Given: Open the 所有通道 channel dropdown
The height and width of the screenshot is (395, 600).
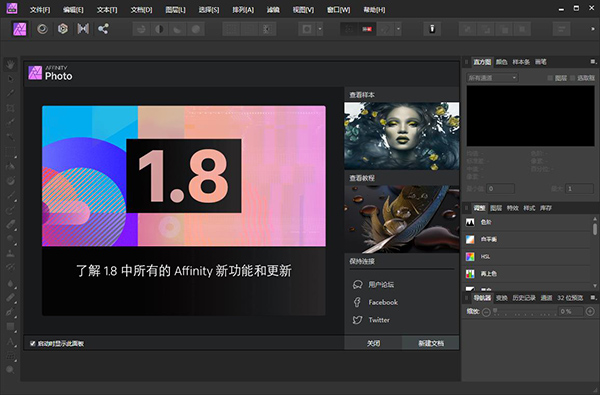Looking at the screenshot, I should click(x=492, y=78).
